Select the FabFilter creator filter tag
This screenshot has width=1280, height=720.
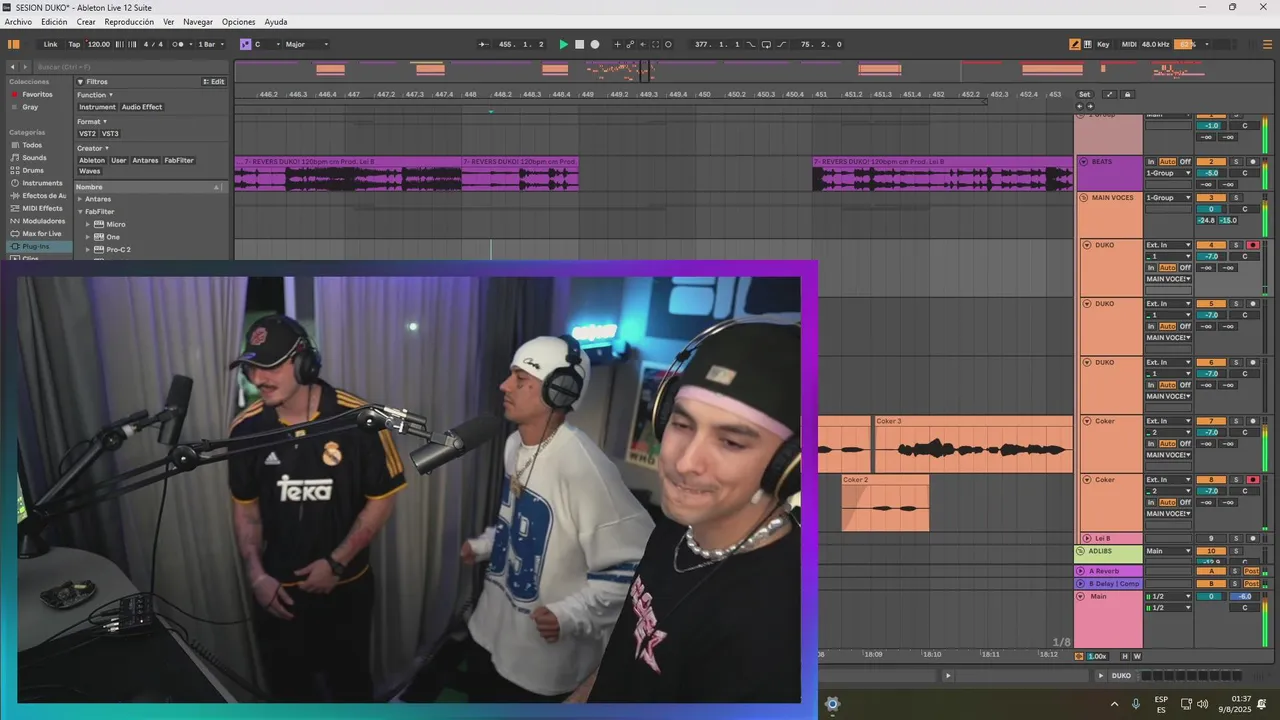[x=179, y=160]
